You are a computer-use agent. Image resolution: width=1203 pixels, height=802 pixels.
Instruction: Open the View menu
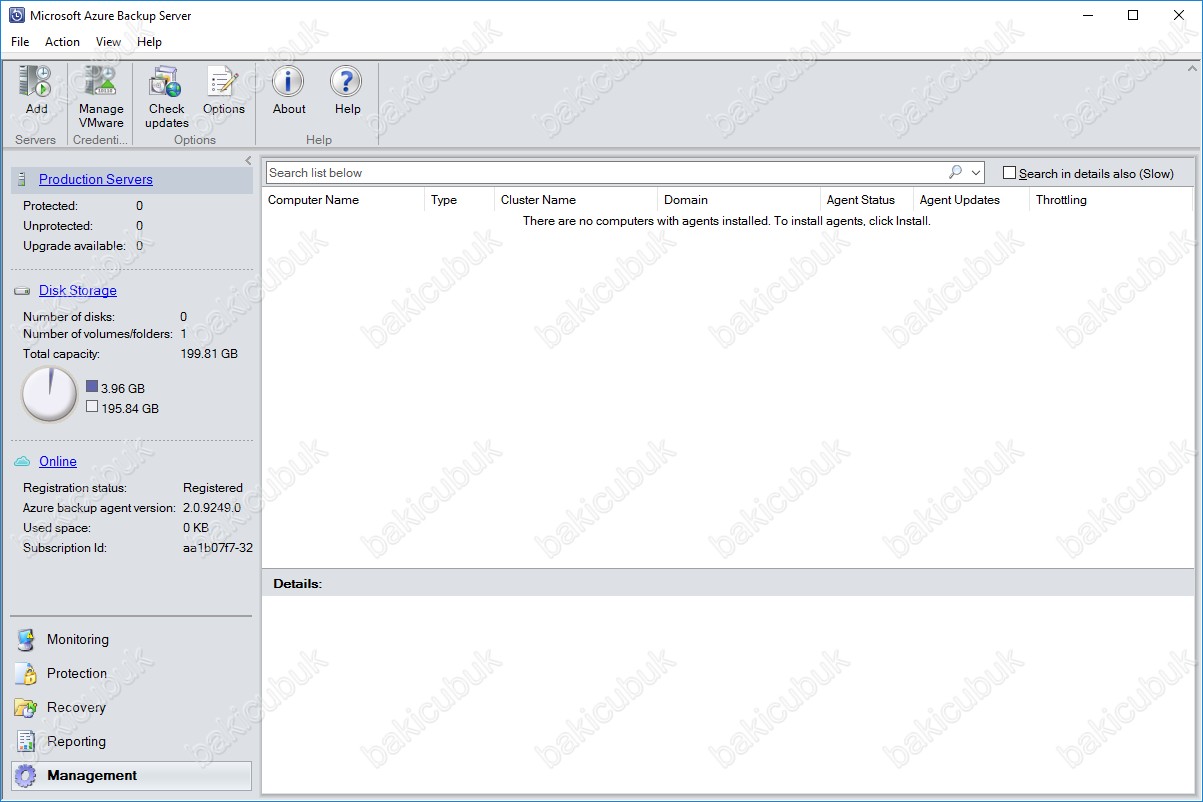(x=108, y=42)
